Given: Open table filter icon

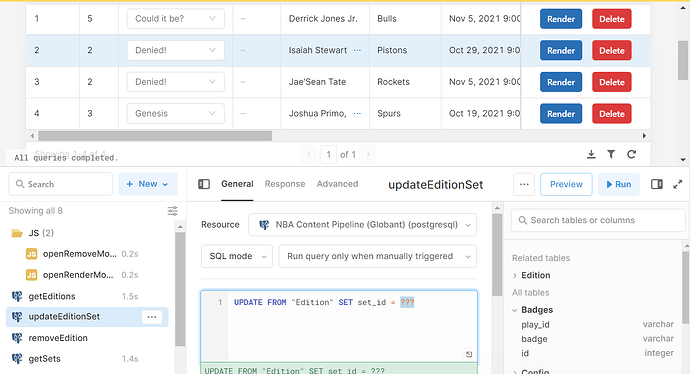Looking at the screenshot, I should click(x=611, y=154).
